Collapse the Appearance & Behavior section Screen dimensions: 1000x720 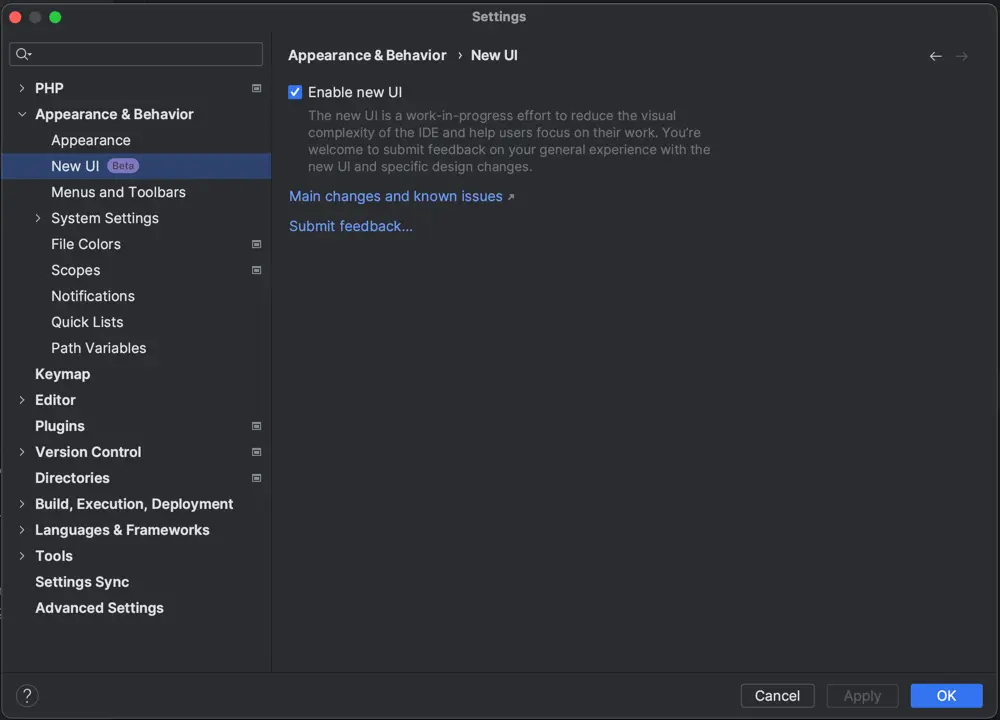(22, 114)
